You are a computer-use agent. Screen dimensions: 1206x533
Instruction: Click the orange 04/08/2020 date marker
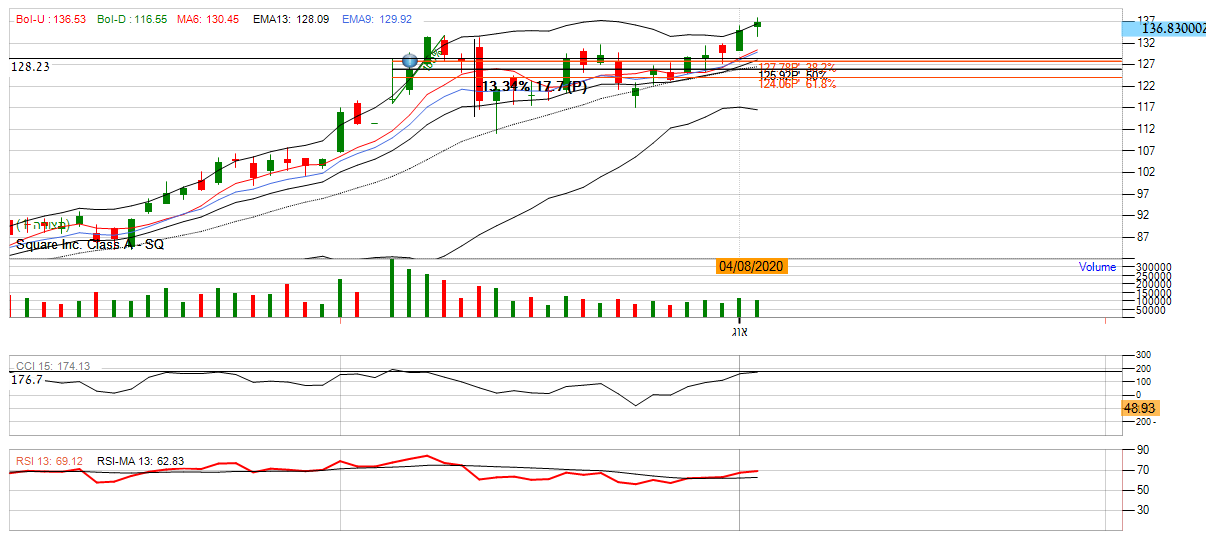coord(752,266)
